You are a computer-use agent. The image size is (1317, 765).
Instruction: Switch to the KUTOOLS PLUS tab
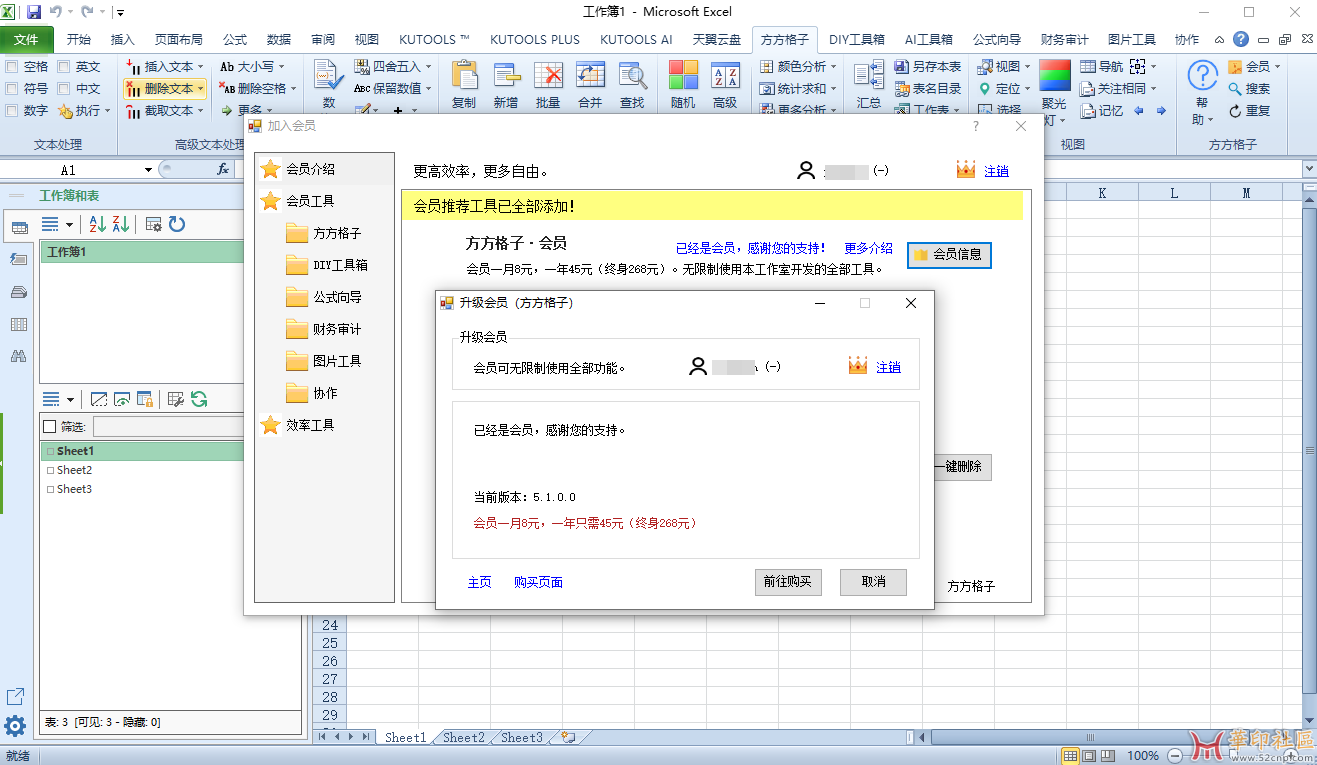tap(535, 40)
